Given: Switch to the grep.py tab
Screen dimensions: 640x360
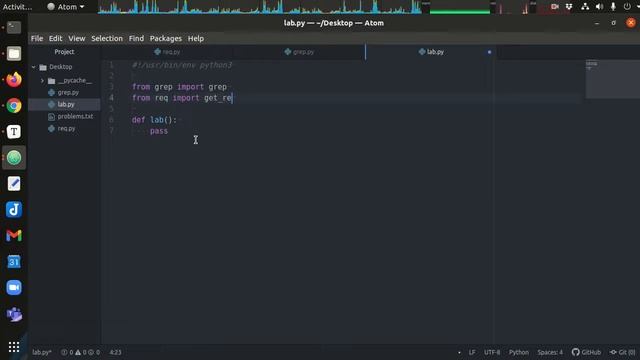Looking at the screenshot, I should click(300, 52).
